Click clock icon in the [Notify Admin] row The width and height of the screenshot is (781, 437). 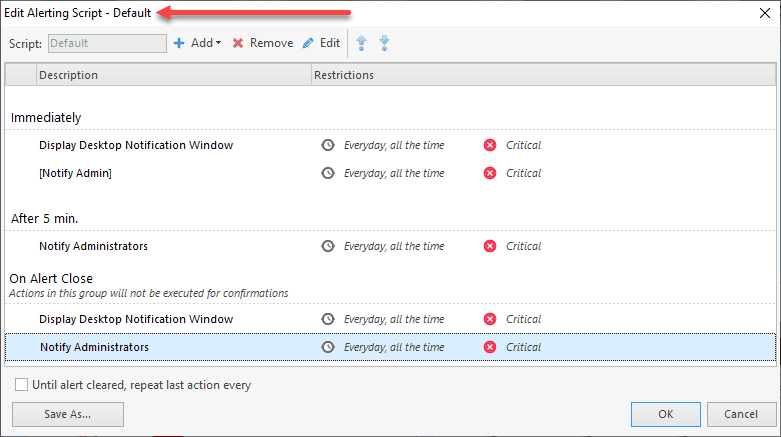click(327, 173)
